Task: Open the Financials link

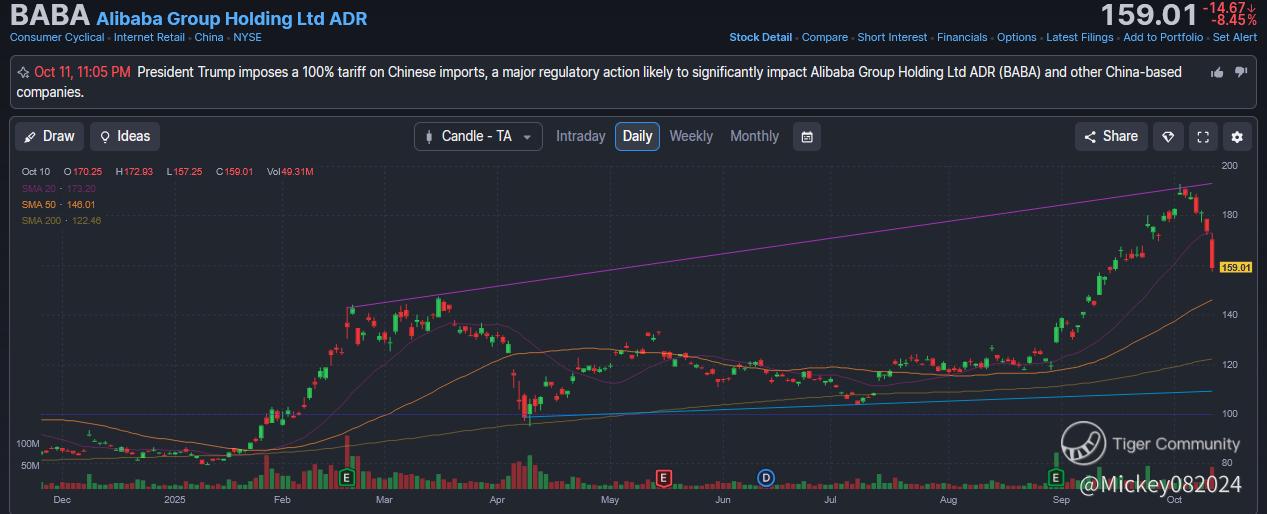Action: point(962,37)
